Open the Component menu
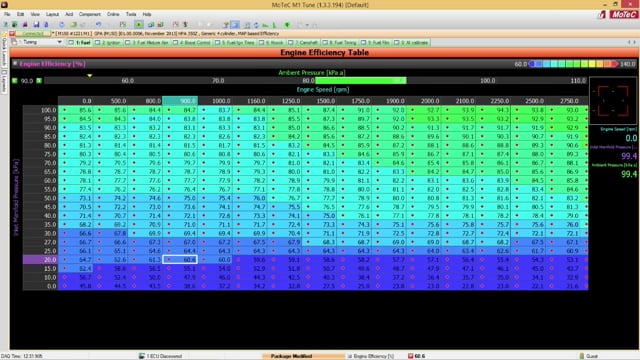This screenshot has width=640, height=360. (89, 14)
